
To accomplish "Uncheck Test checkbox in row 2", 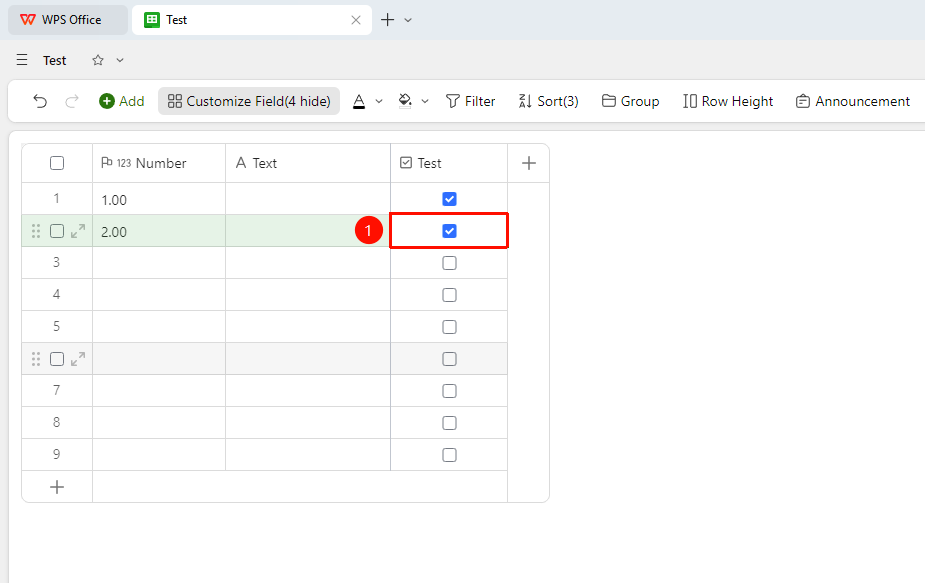I will pos(449,231).
